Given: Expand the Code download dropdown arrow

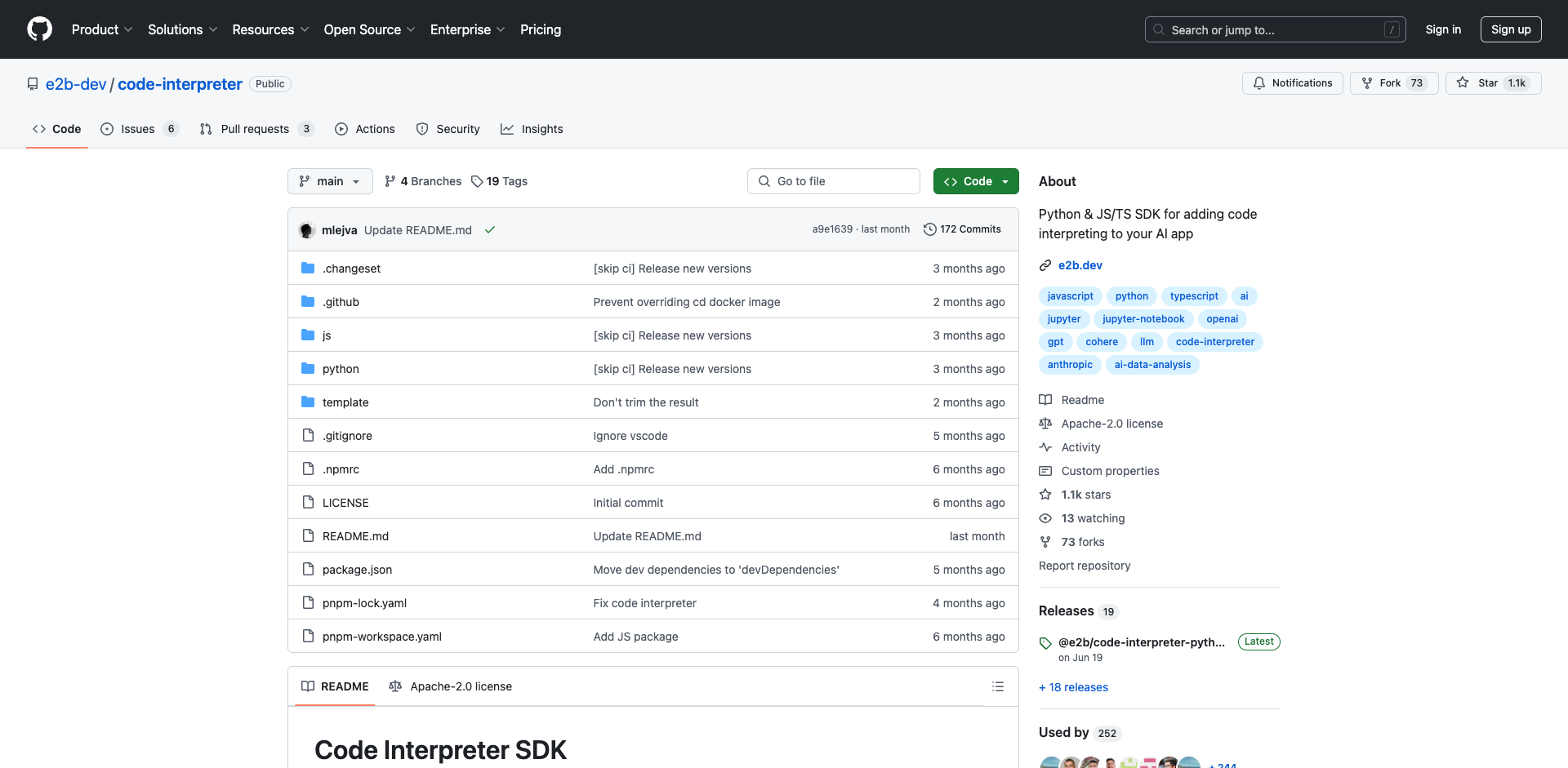Looking at the screenshot, I should (1003, 181).
